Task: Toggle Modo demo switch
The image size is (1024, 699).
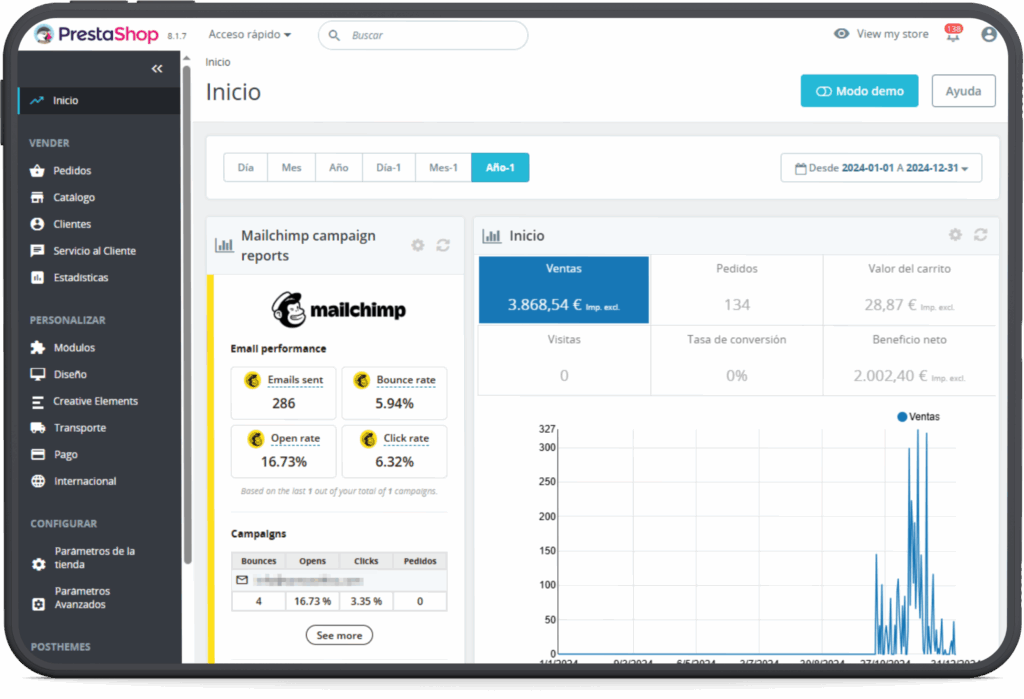Action: tap(859, 91)
